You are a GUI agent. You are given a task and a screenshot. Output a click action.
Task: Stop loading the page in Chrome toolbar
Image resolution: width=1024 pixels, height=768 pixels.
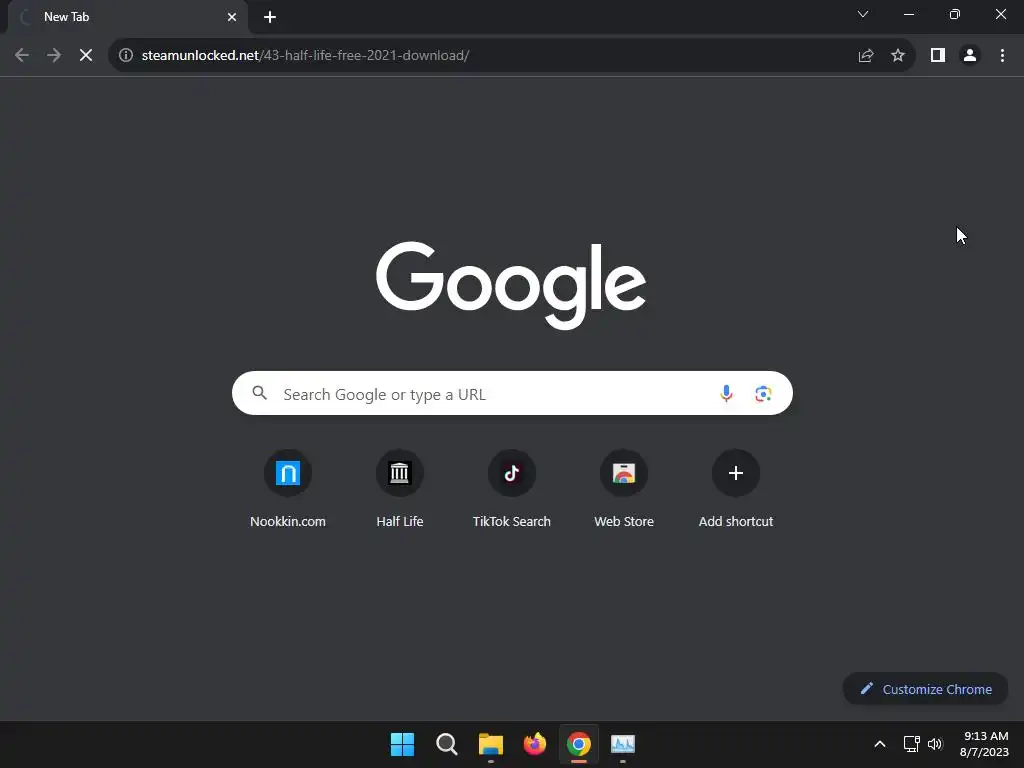click(x=86, y=56)
